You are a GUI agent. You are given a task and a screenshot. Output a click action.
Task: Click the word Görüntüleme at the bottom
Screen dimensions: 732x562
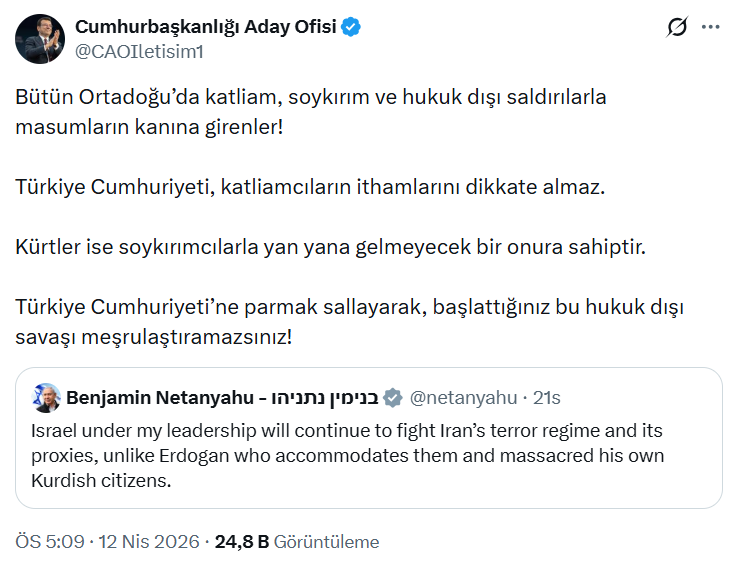coord(327,542)
